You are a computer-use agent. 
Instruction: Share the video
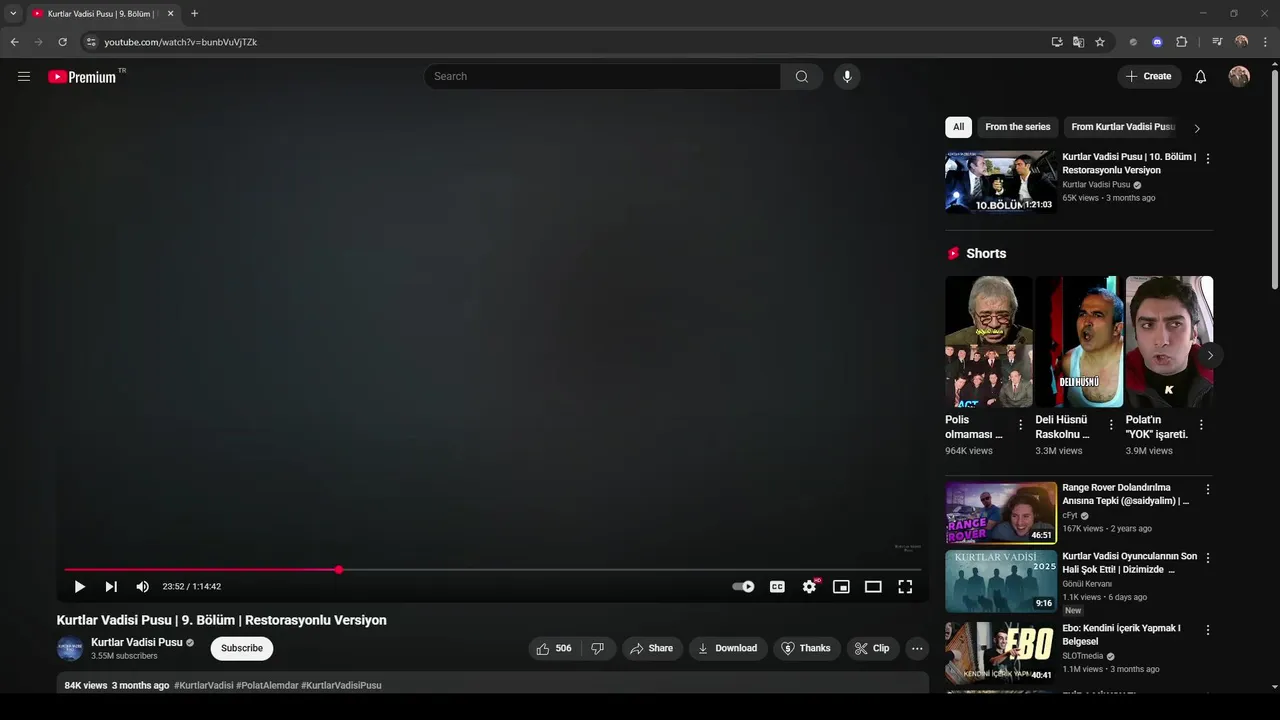[x=652, y=648]
